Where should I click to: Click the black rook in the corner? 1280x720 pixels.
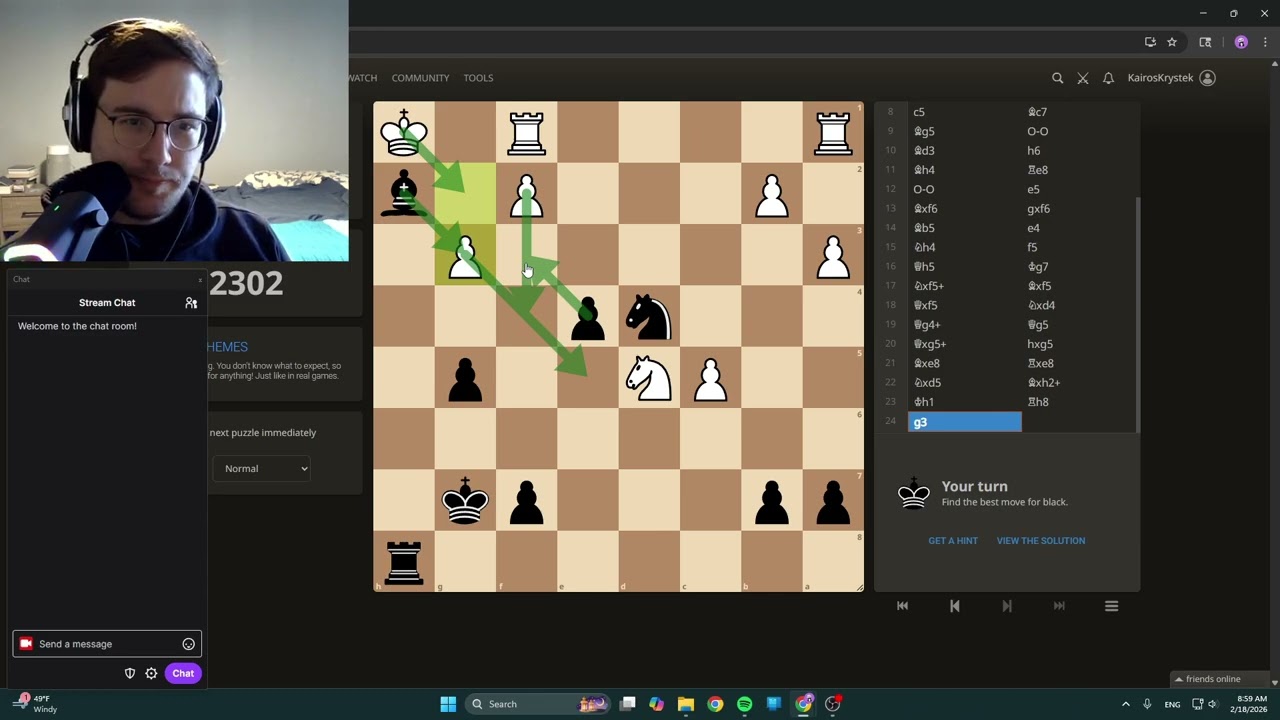point(404,561)
